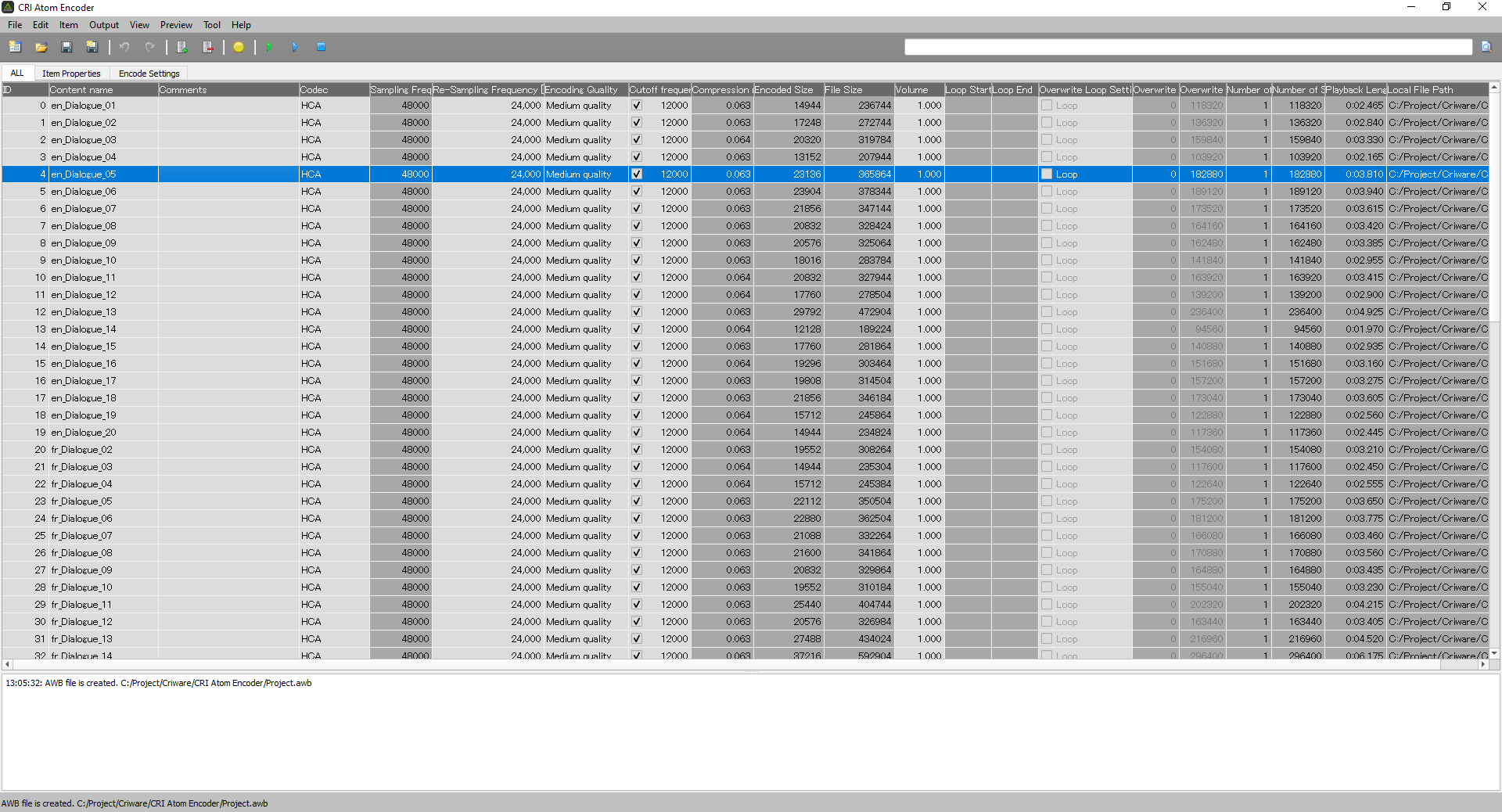This screenshot has width=1502, height=812.
Task: Create a new project with toolbar icon
Action: 15,47
